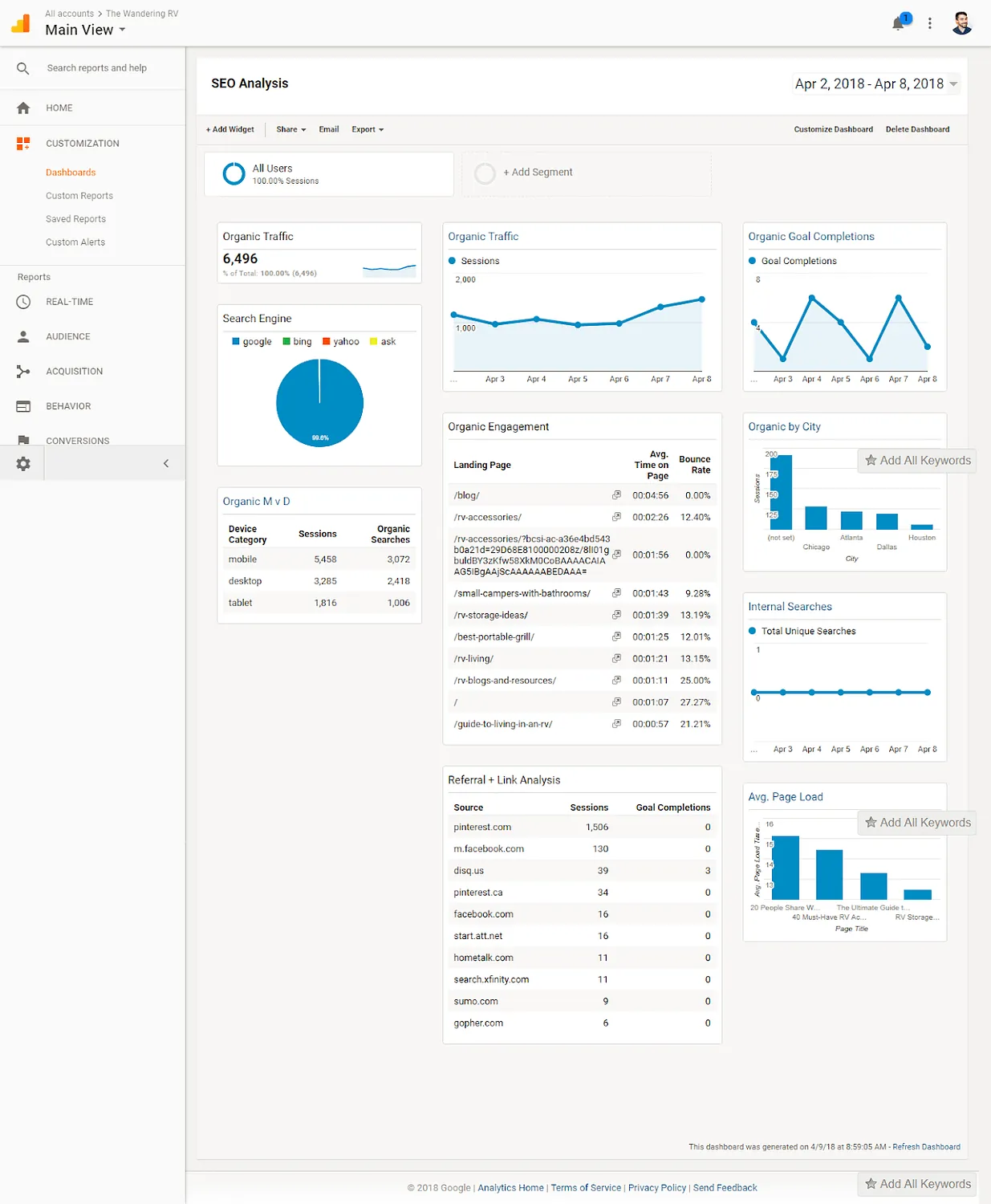Viewport: 991px width, 1204px height.
Task: Open /best-portable-grill/ external link icon
Action: click(616, 637)
